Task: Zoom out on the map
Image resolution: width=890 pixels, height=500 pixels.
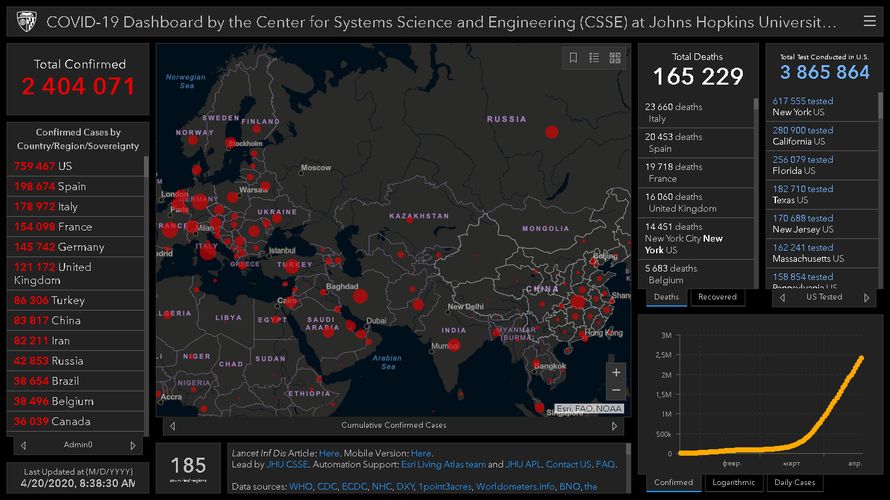Action: (x=616, y=391)
